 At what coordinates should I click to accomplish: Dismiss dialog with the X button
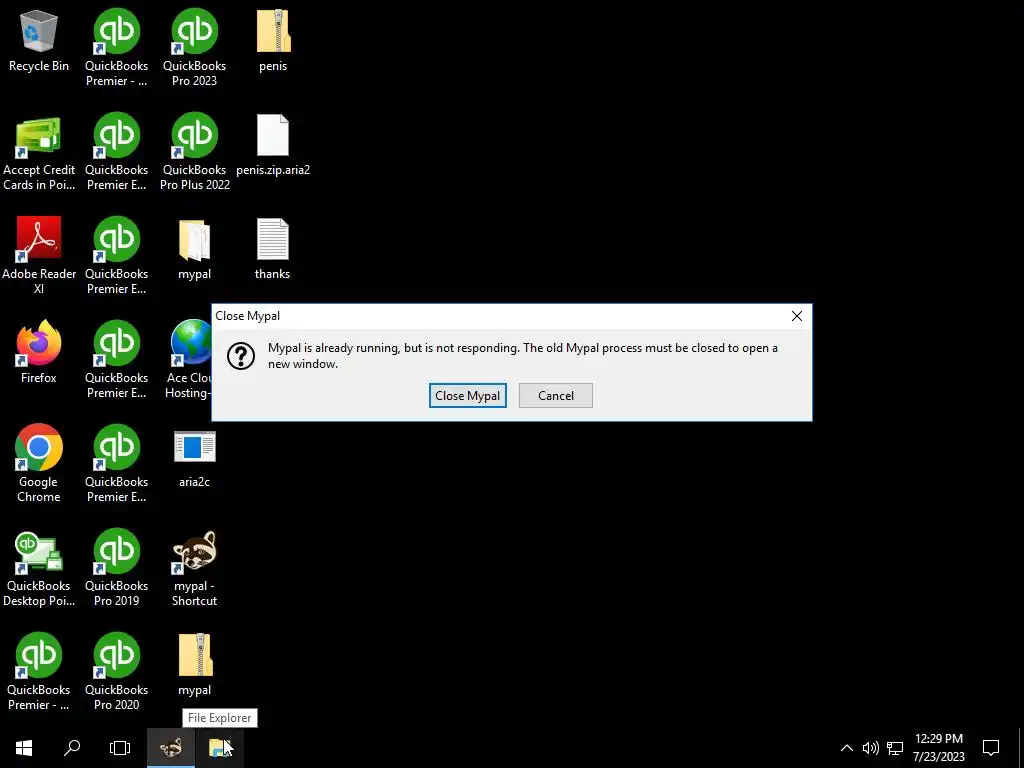797,316
